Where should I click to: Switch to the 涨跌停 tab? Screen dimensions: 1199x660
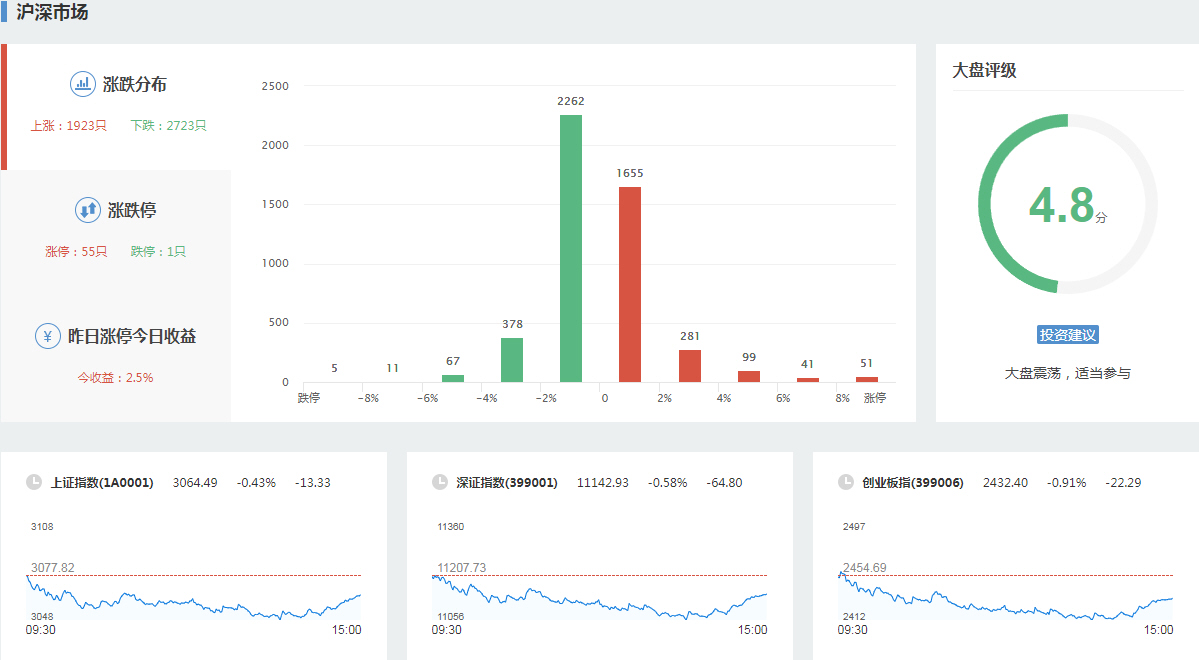[132, 211]
